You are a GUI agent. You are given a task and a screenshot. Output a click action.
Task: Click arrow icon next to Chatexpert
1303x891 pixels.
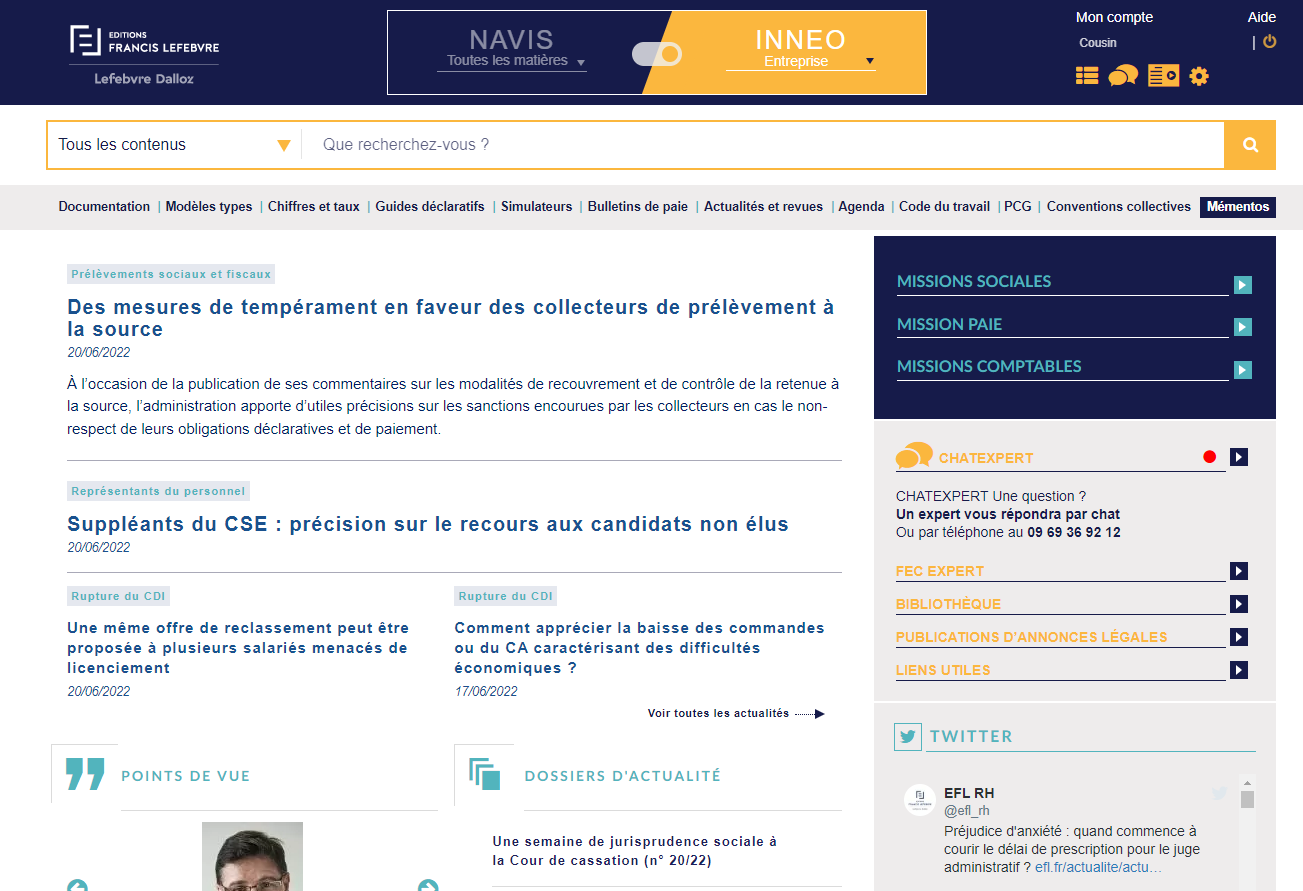point(1239,457)
